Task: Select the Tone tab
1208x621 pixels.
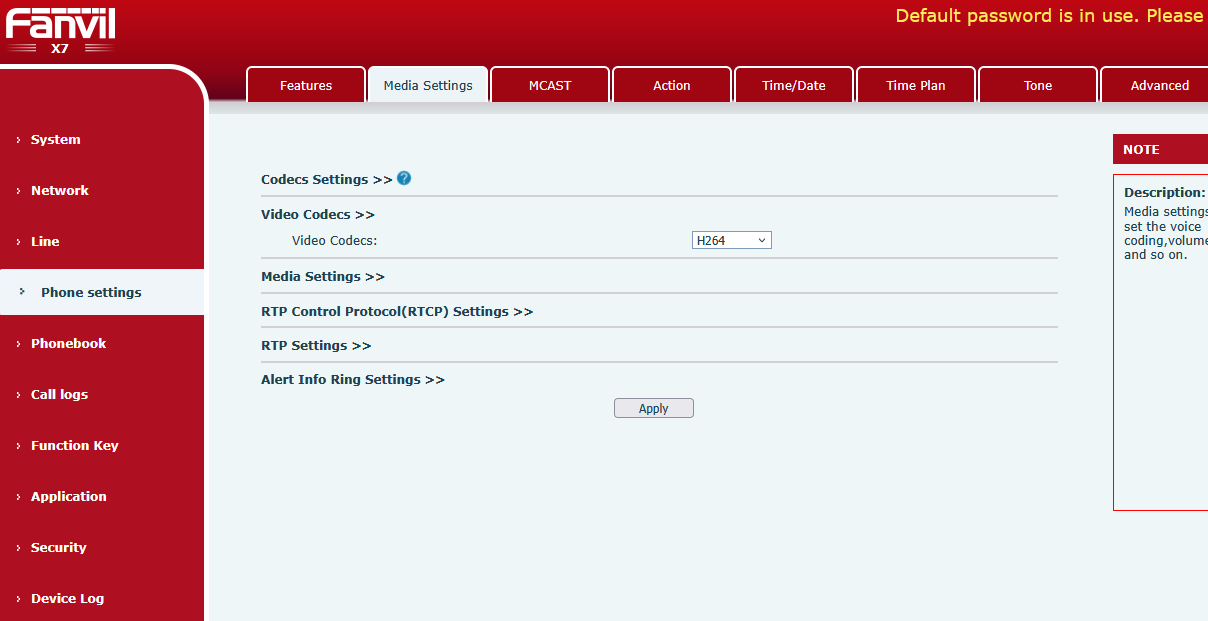Action: pos(1038,86)
